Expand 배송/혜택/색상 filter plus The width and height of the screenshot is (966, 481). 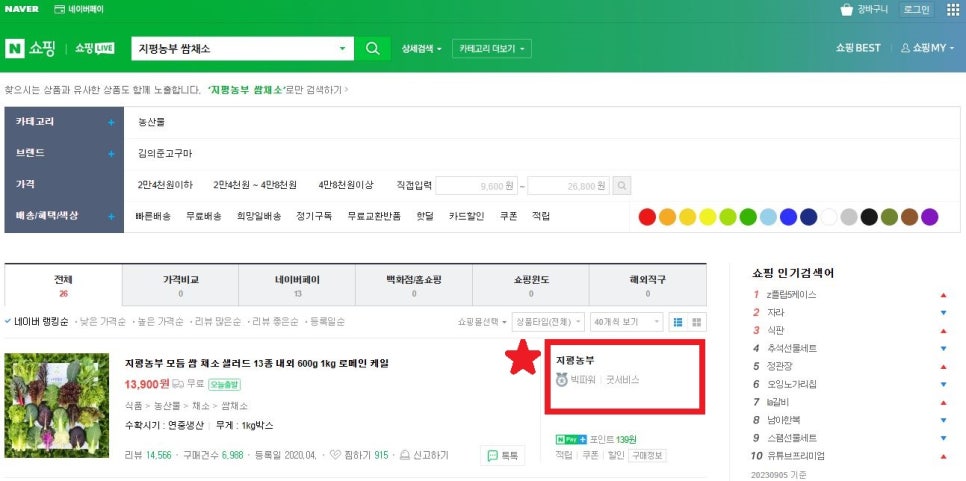tap(111, 217)
